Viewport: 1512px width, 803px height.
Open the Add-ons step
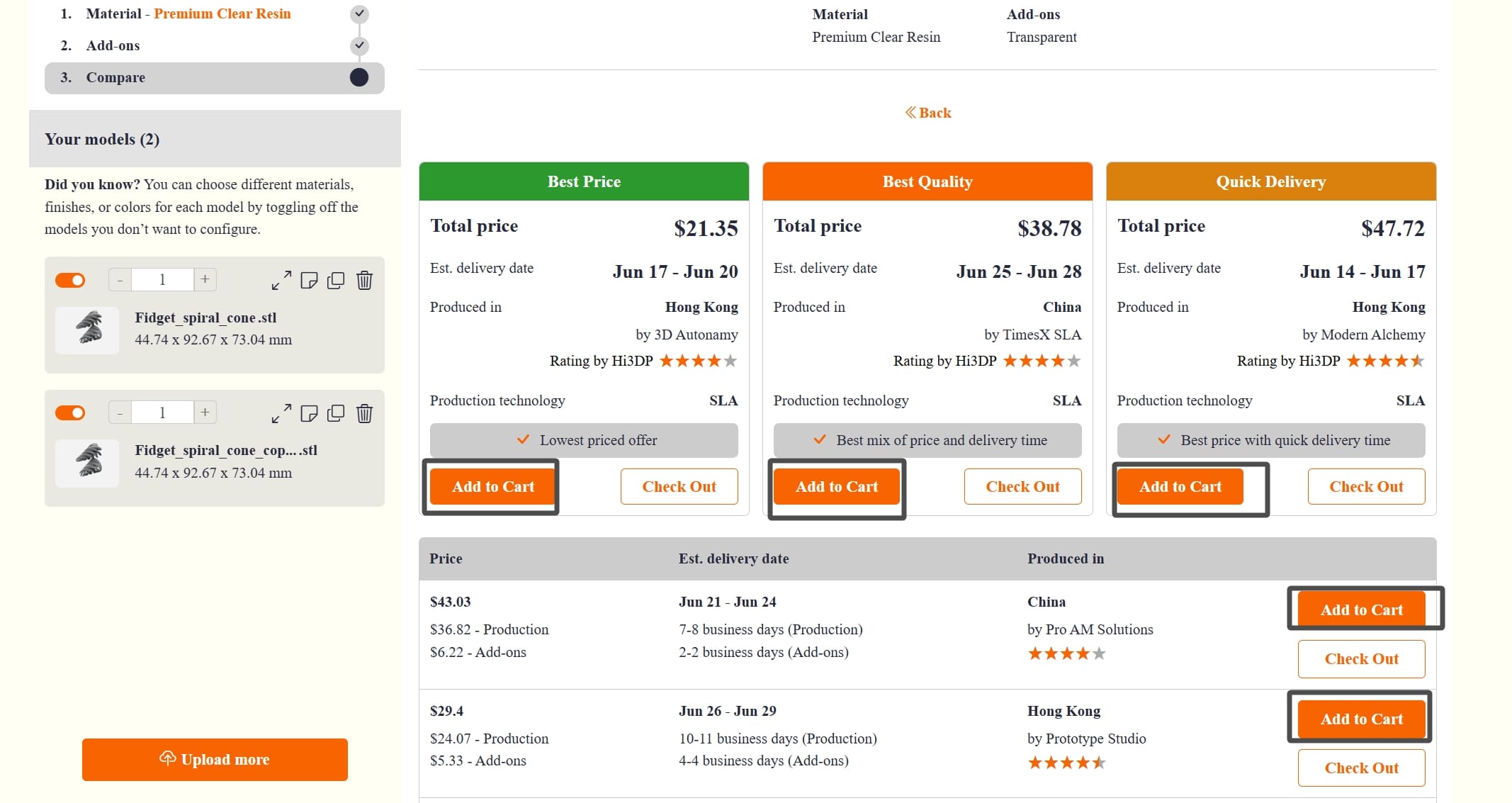[x=113, y=45]
